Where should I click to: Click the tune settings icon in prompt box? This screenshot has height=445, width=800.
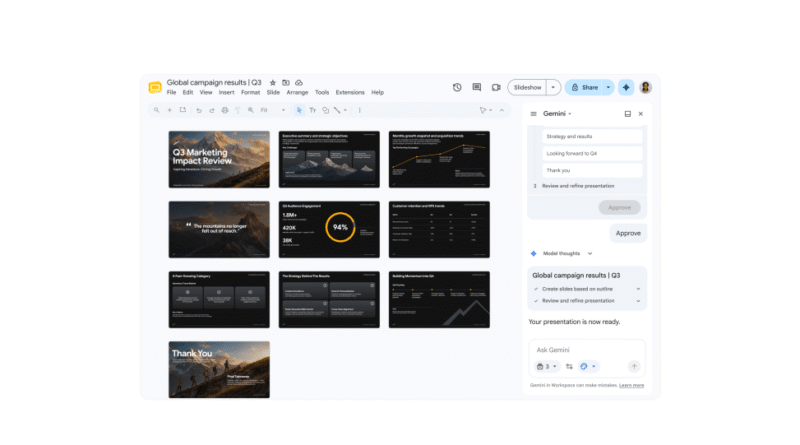click(x=569, y=366)
